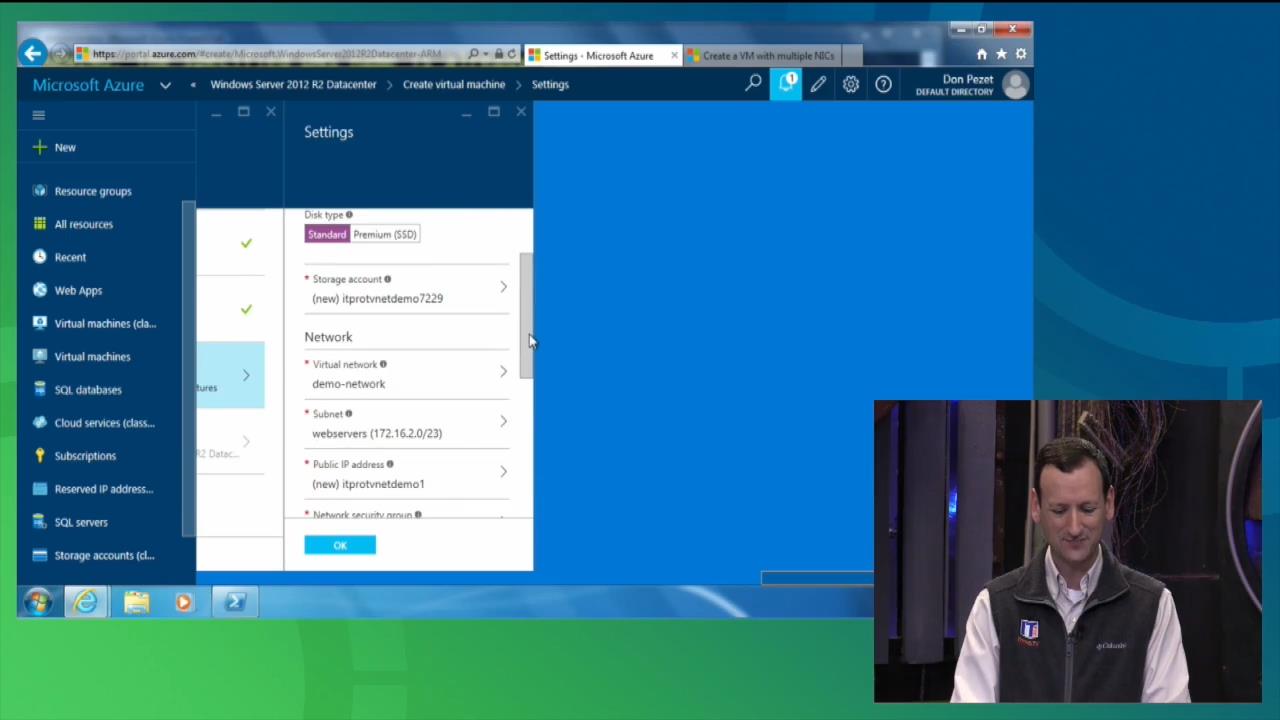Click the OK button
The image size is (1280, 720).
tap(340, 545)
